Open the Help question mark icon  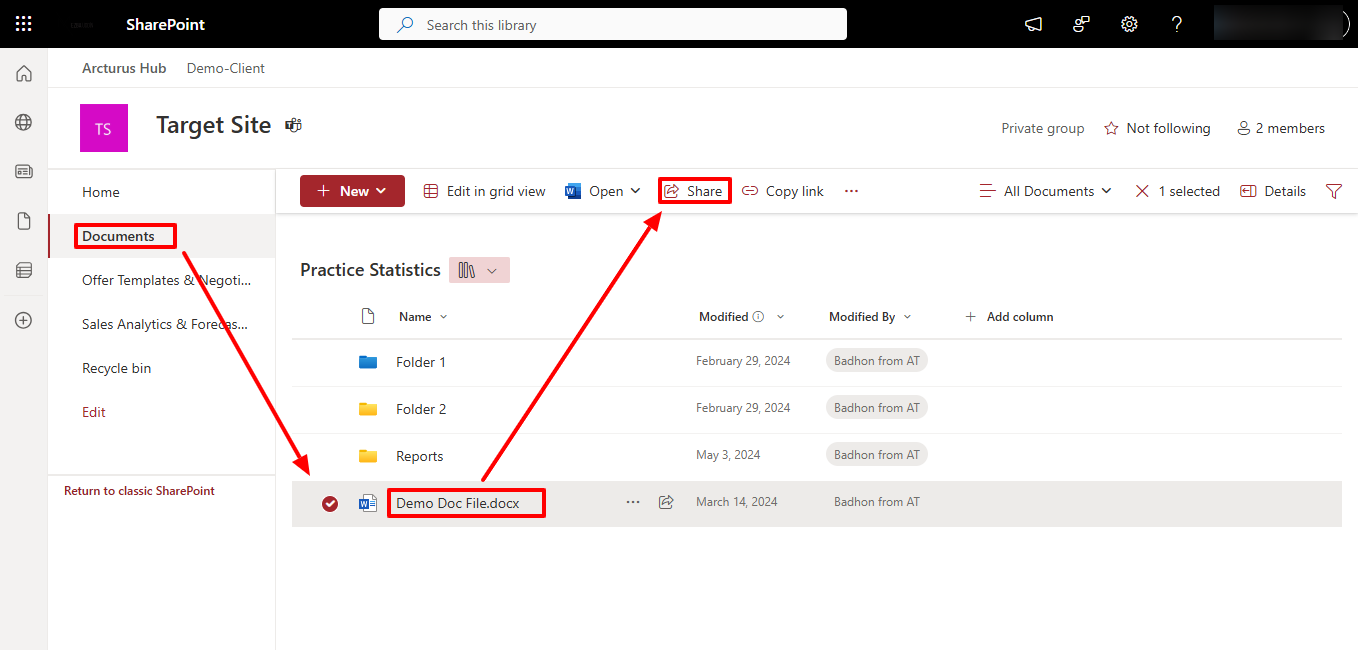click(x=1177, y=24)
